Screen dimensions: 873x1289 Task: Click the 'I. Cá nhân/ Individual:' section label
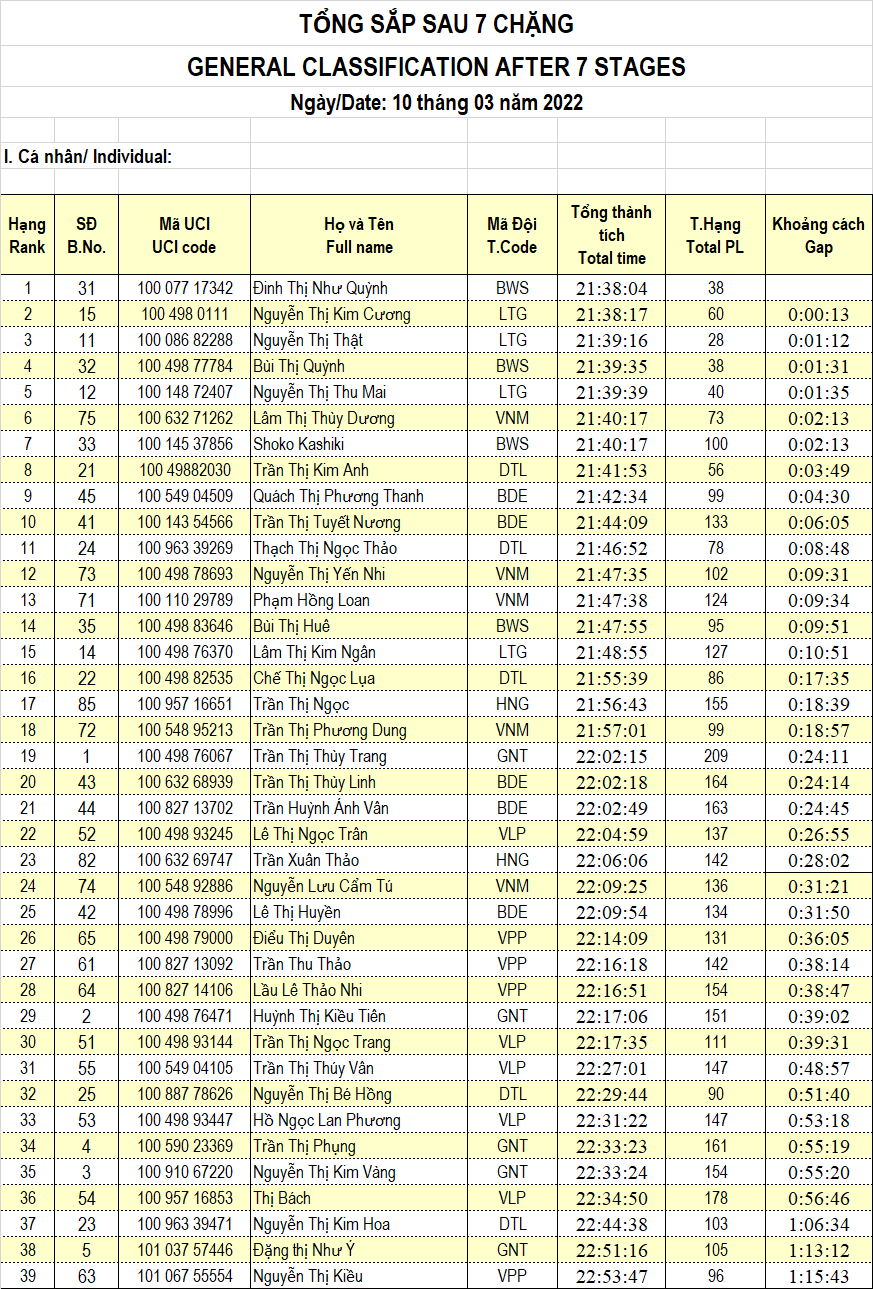pyautogui.click(x=88, y=157)
